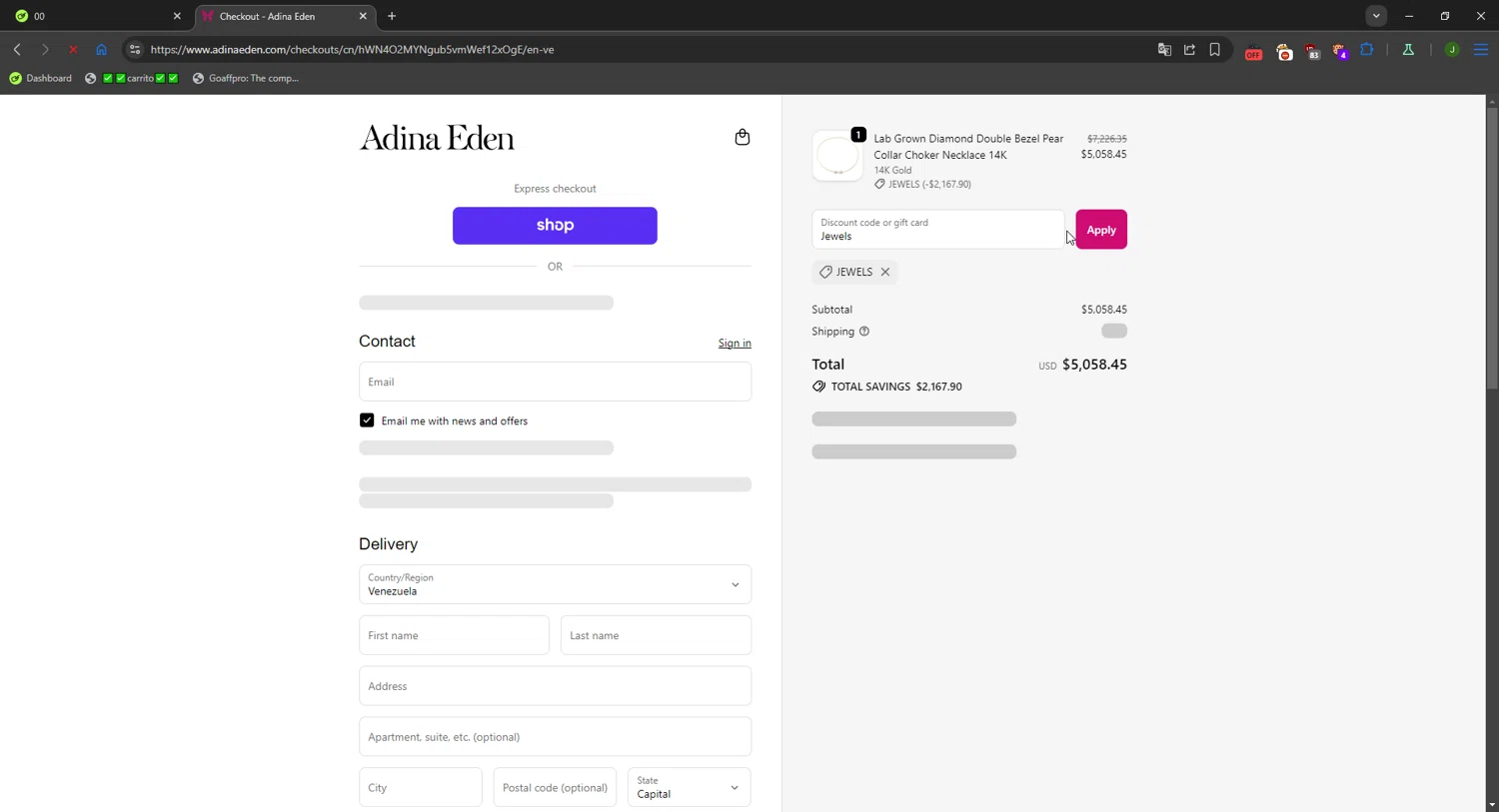Uncheck Email me with news and offers
Viewport: 1499px width, 812px height.
[x=367, y=420]
